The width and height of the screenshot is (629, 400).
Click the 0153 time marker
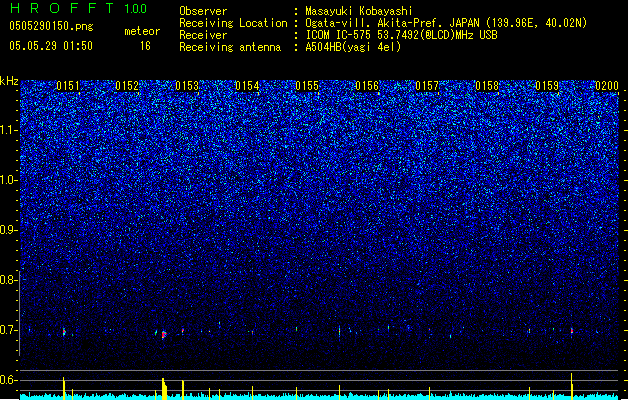click(x=187, y=86)
